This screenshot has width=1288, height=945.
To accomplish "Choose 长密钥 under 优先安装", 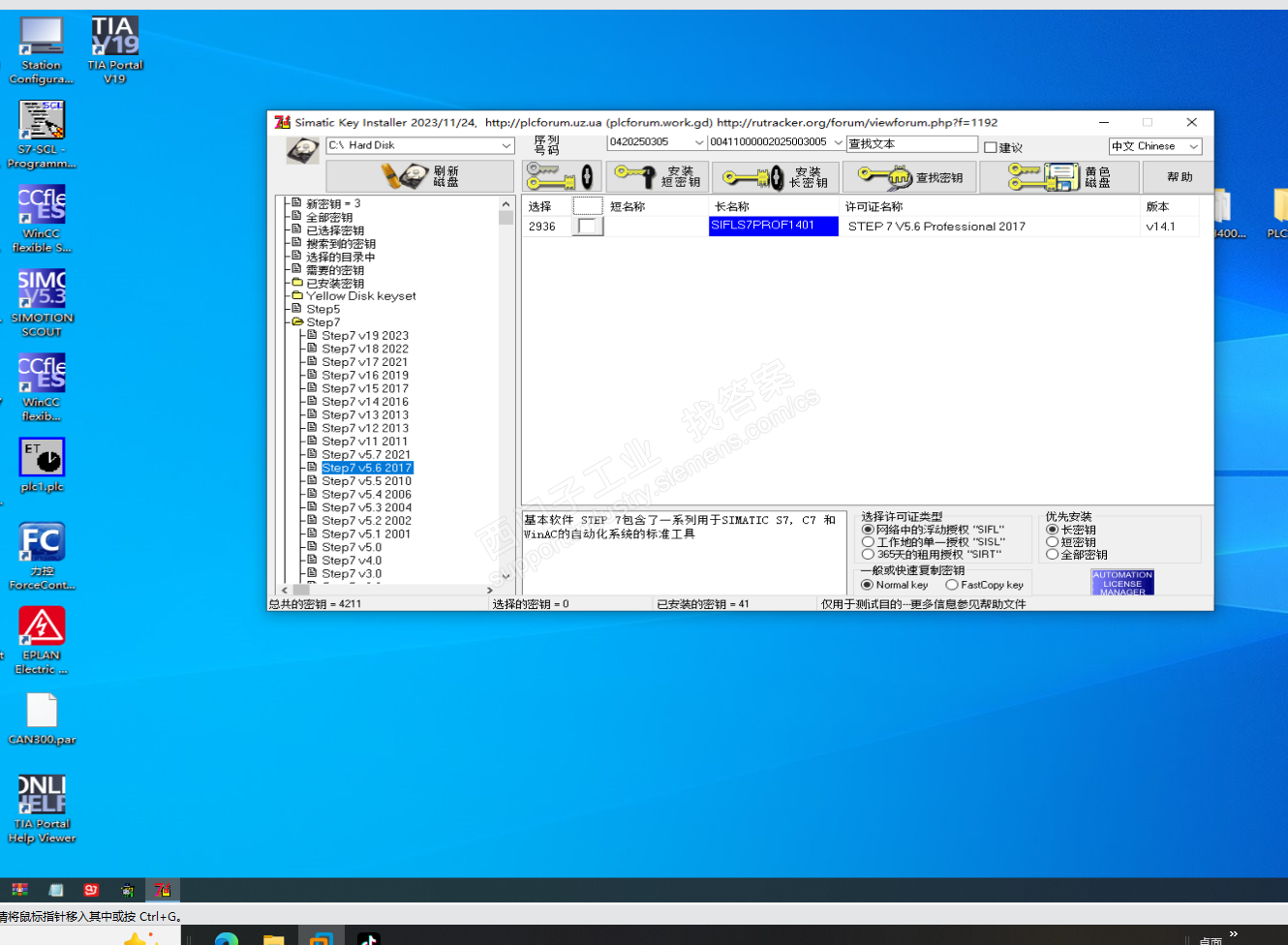I will click(1052, 530).
